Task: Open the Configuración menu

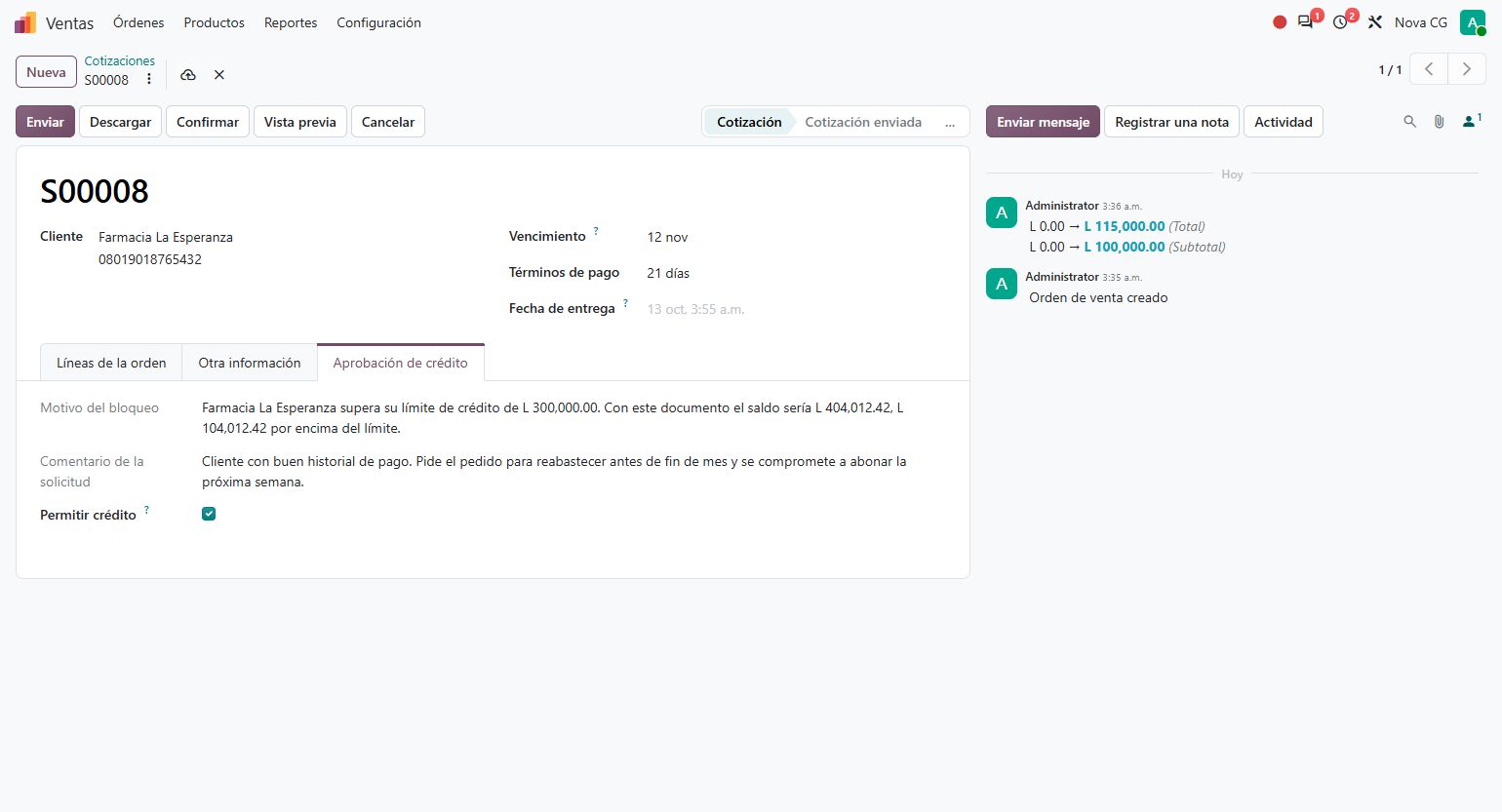Action: 379,22
